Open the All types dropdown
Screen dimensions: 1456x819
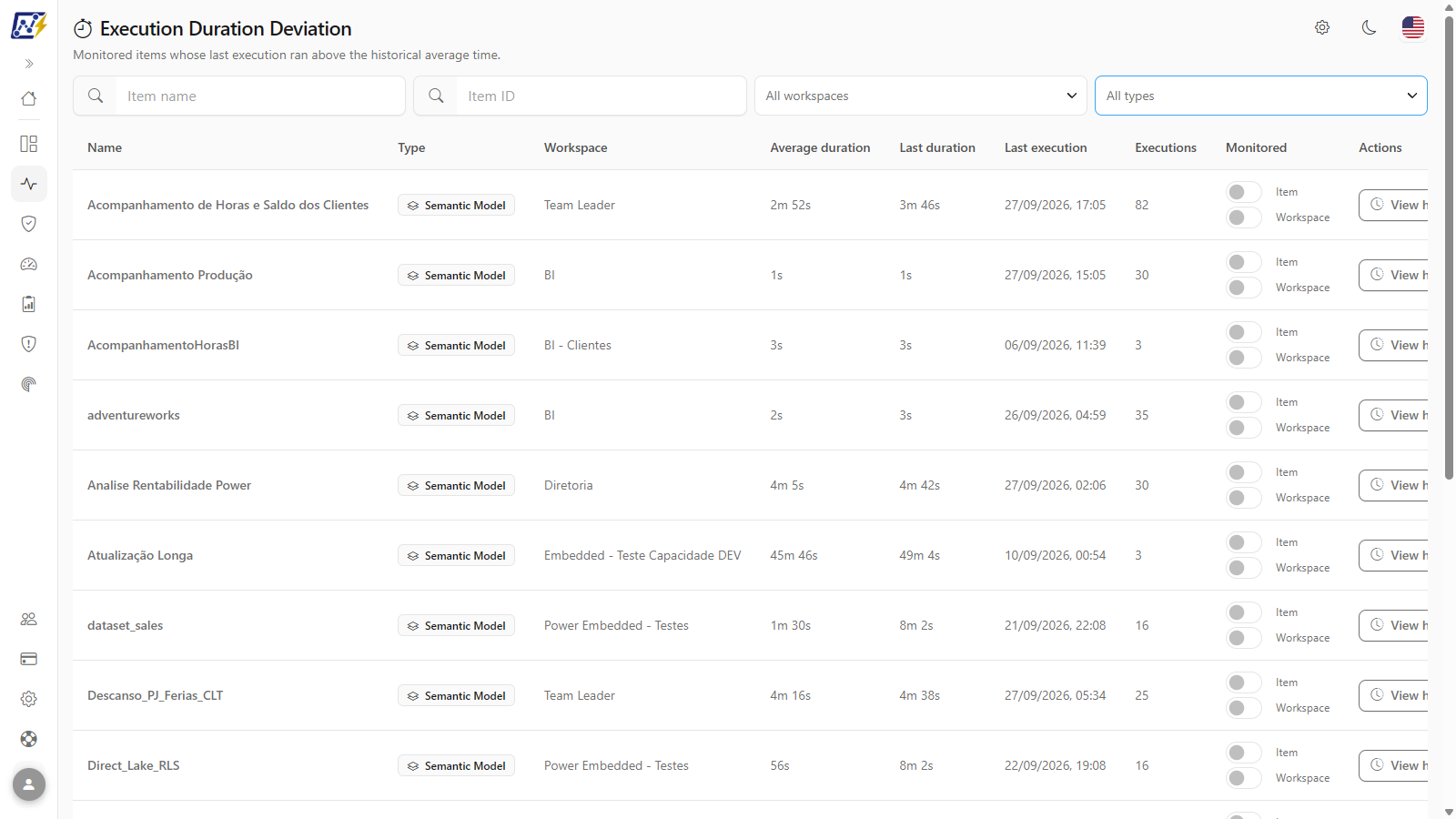1260,96
